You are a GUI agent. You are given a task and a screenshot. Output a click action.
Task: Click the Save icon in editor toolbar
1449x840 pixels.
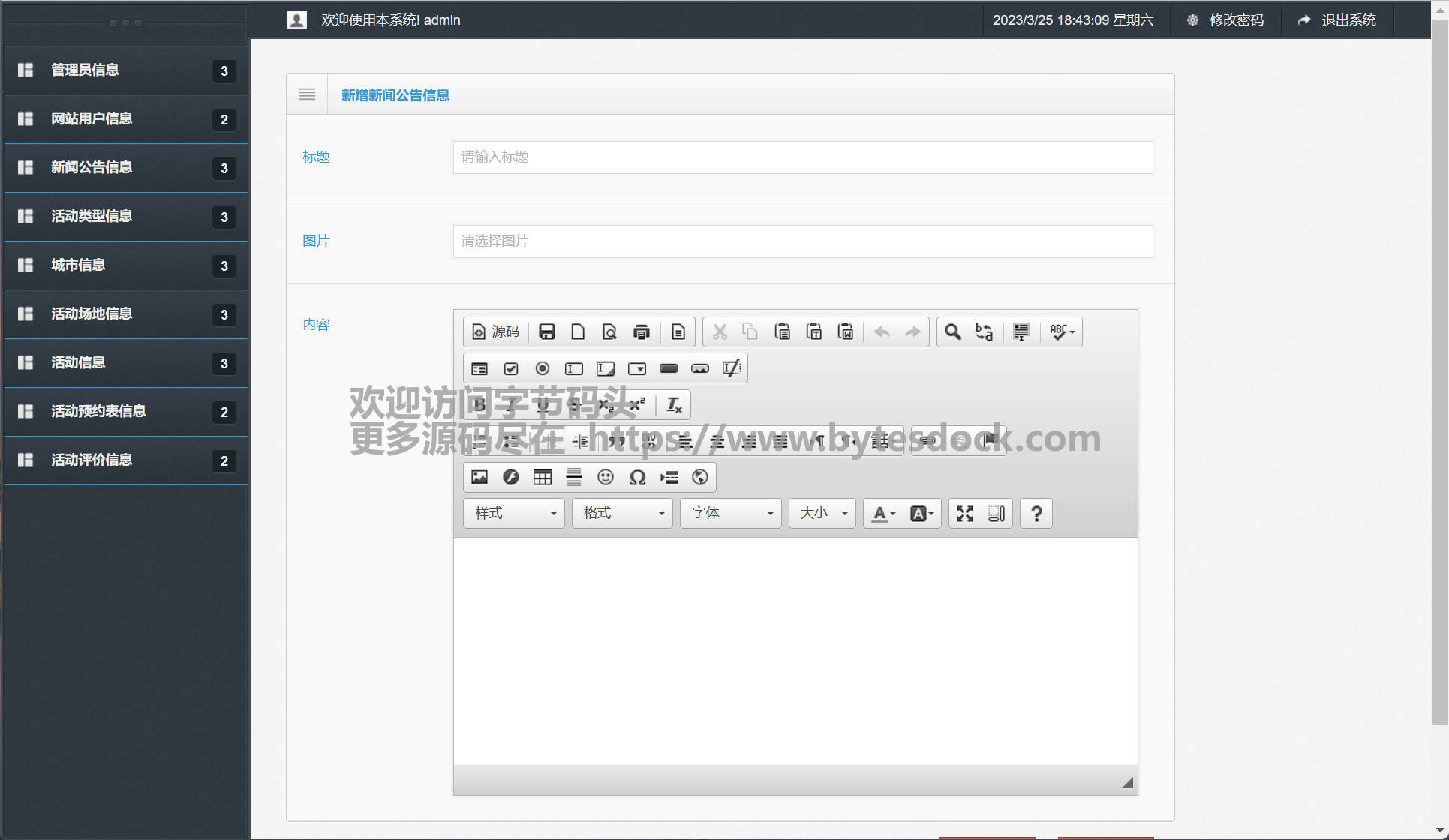coord(546,331)
